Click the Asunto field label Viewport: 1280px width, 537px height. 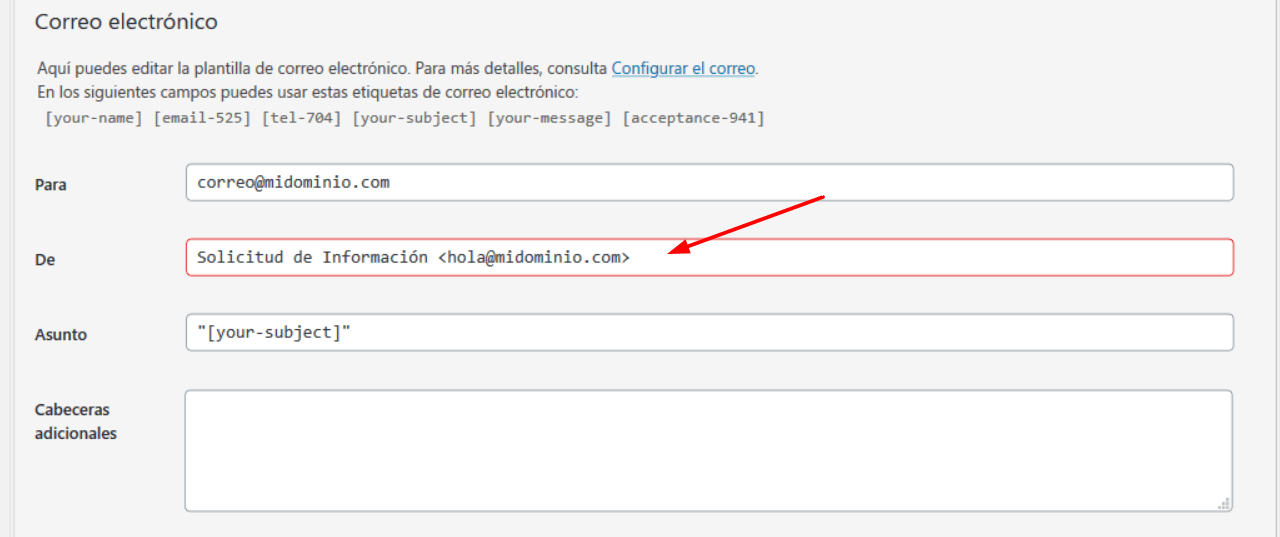[x=61, y=335]
